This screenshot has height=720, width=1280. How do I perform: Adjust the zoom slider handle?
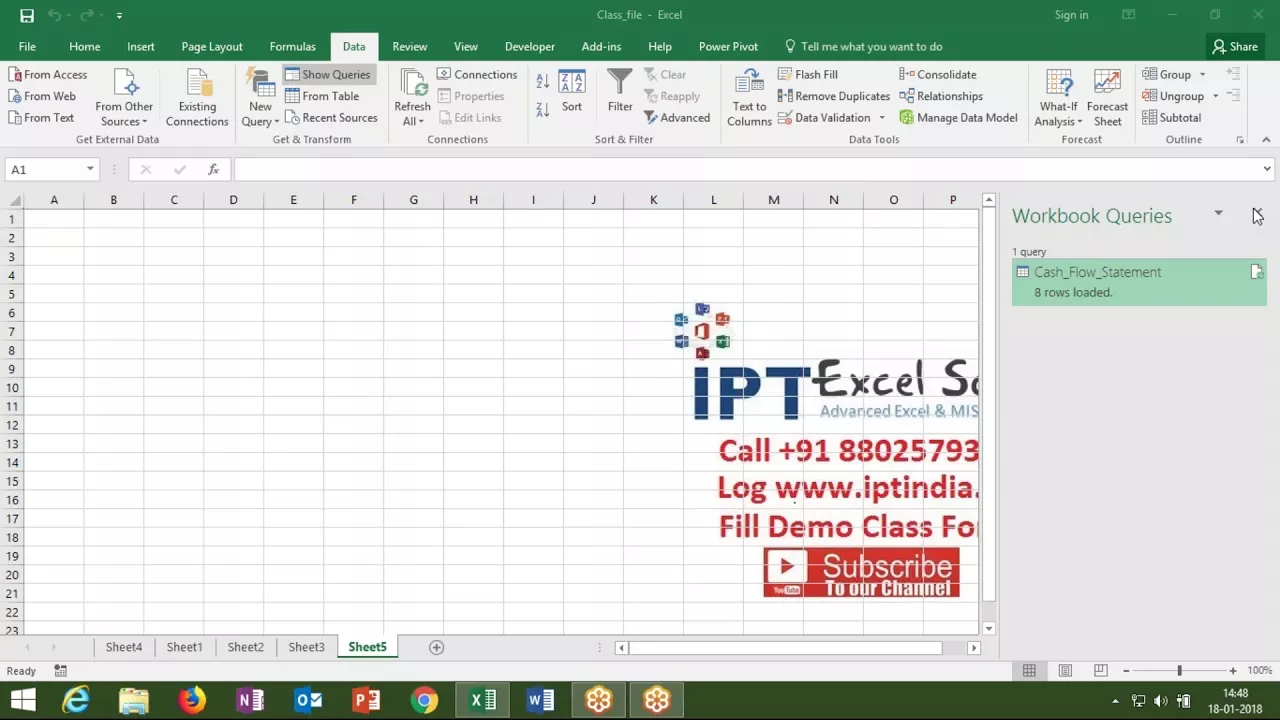point(1179,670)
